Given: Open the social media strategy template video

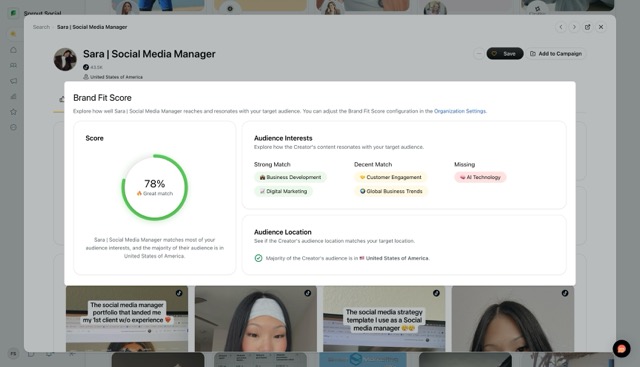Looking at the screenshot, I should click(384, 319).
